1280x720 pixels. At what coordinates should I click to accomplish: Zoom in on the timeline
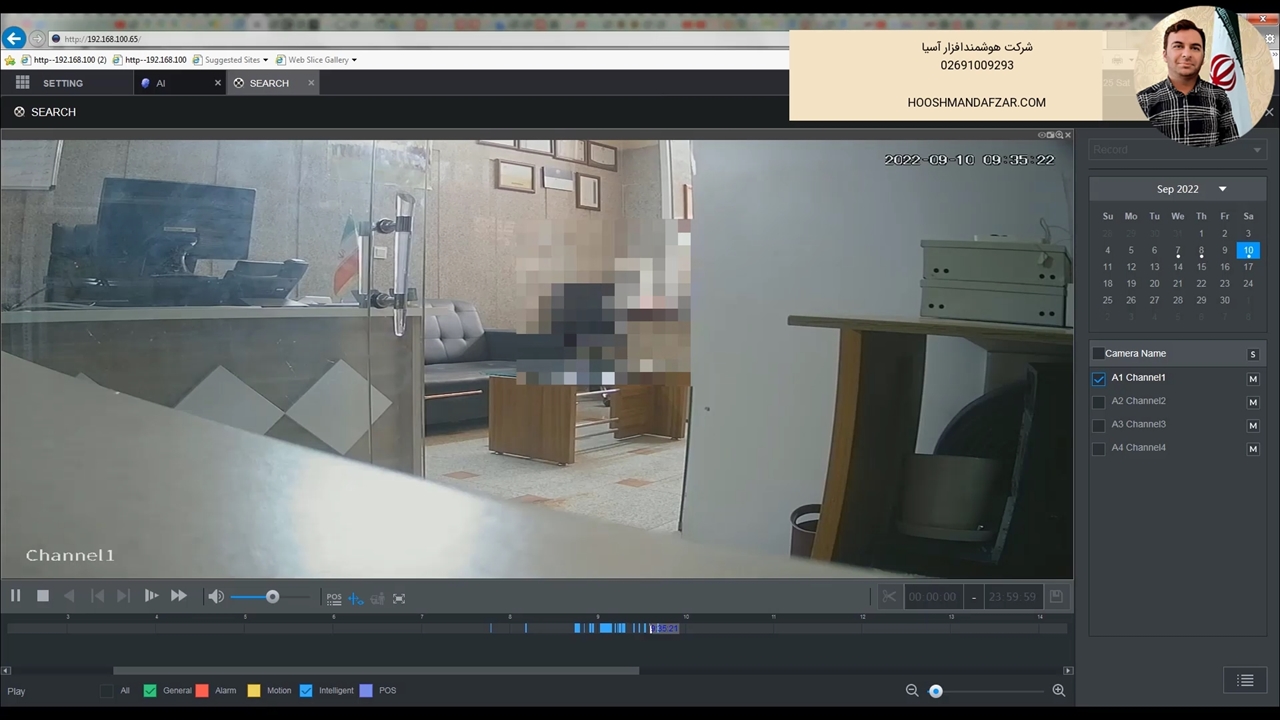(1058, 691)
